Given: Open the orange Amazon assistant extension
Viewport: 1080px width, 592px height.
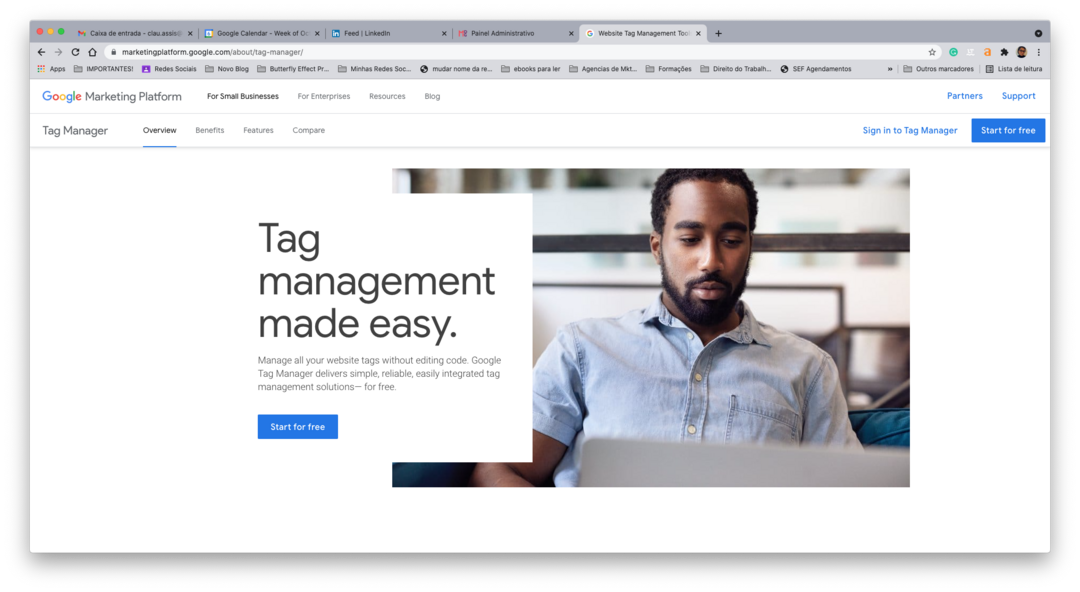Looking at the screenshot, I should coord(987,52).
